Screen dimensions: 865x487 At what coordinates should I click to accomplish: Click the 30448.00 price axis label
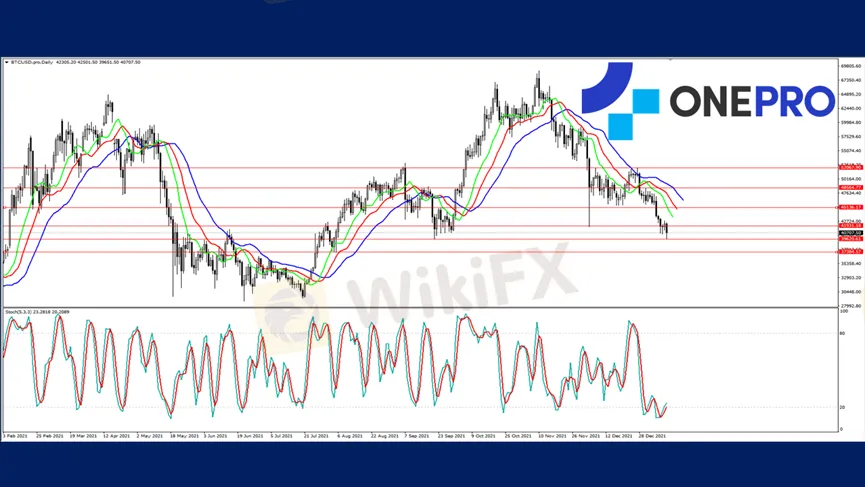(851, 292)
